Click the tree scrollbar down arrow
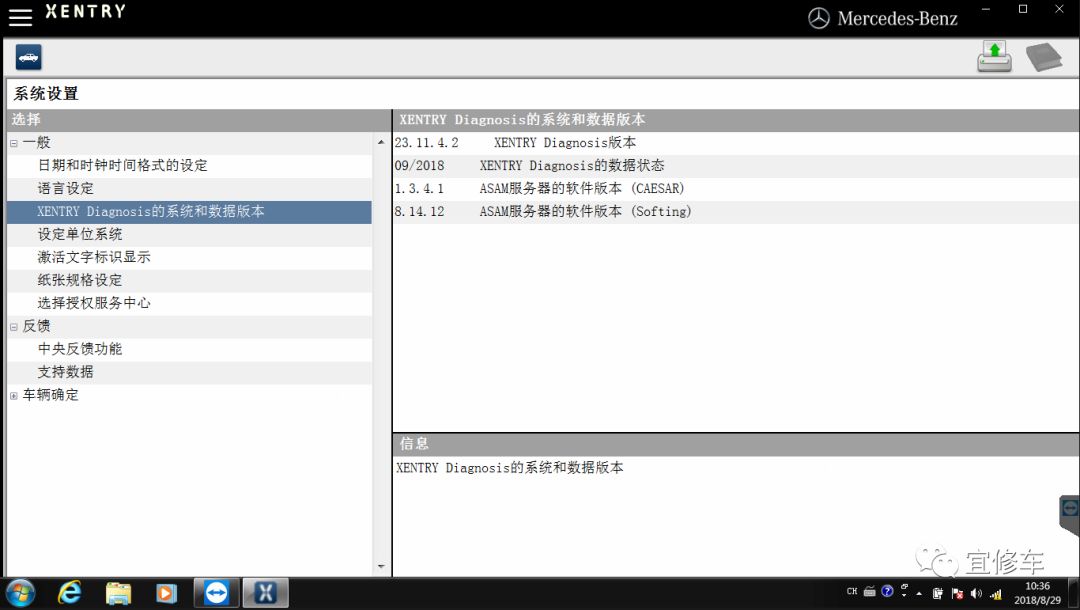This screenshot has height=610, width=1080. pyautogui.click(x=381, y=567)
